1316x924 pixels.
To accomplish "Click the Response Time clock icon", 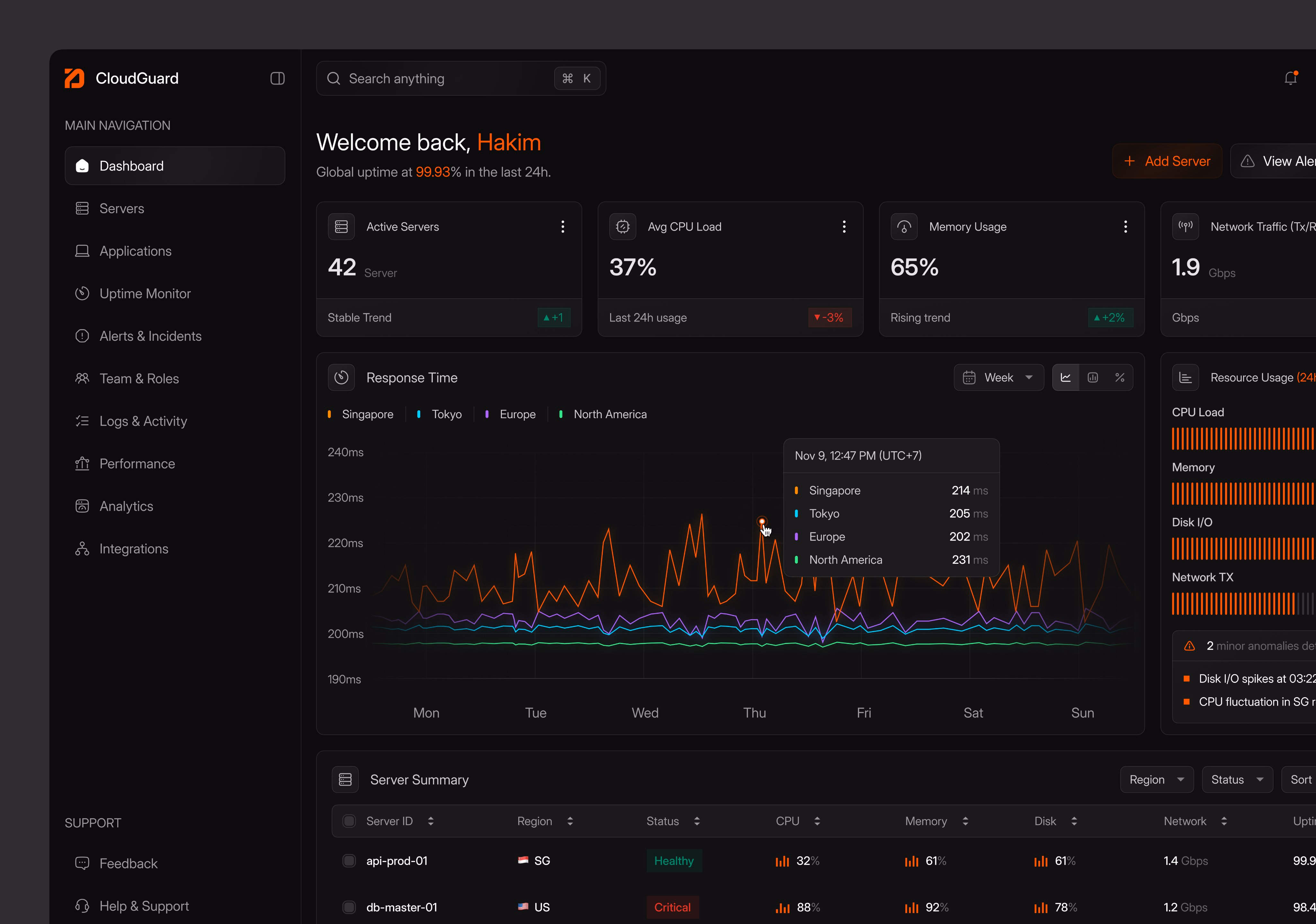I will click(x=342, y=377).
